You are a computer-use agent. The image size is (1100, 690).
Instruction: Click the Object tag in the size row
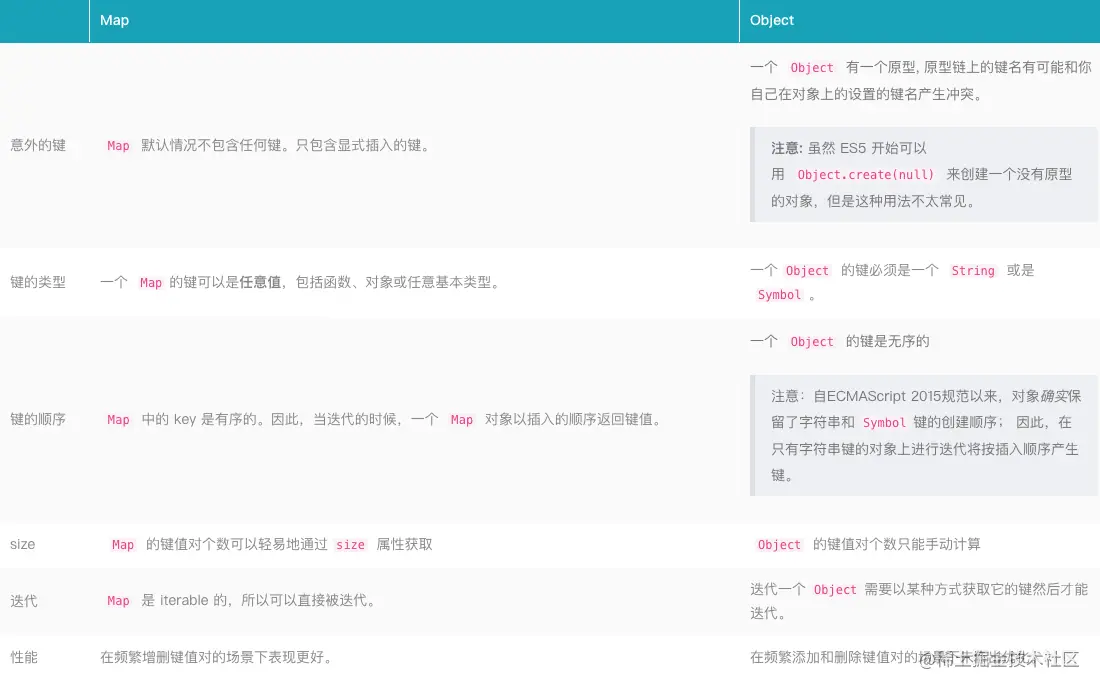point(779,545)
